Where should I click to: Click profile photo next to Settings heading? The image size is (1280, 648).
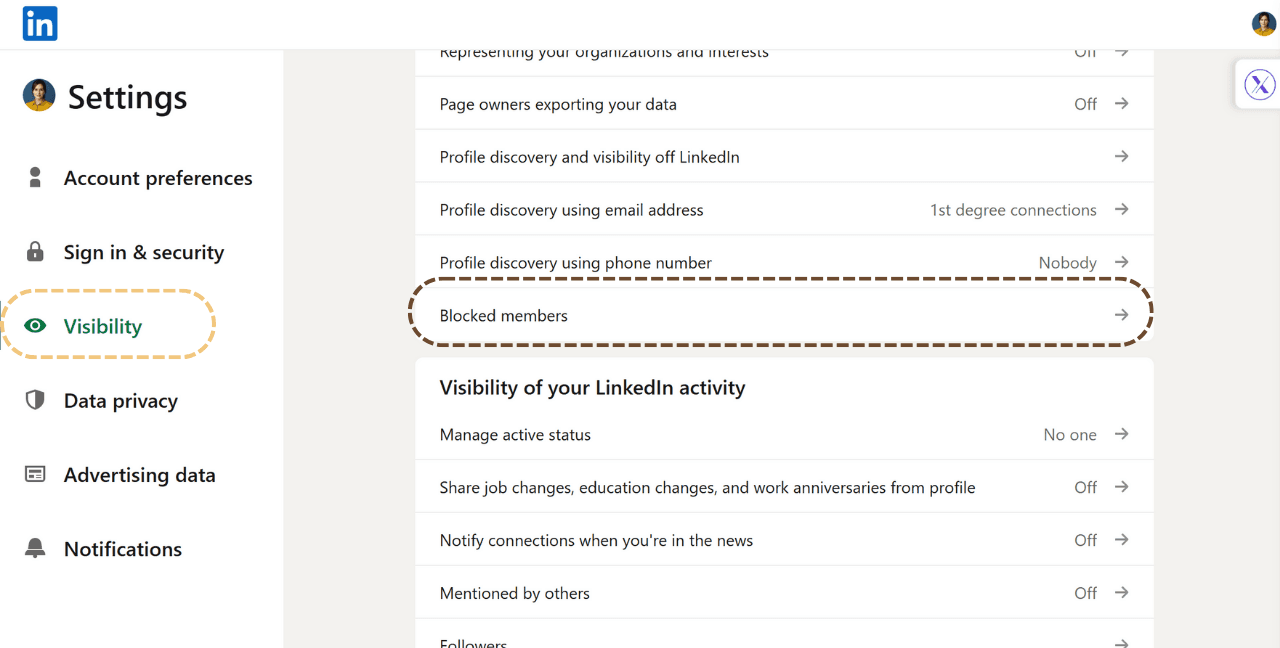(x=39, y=96)
